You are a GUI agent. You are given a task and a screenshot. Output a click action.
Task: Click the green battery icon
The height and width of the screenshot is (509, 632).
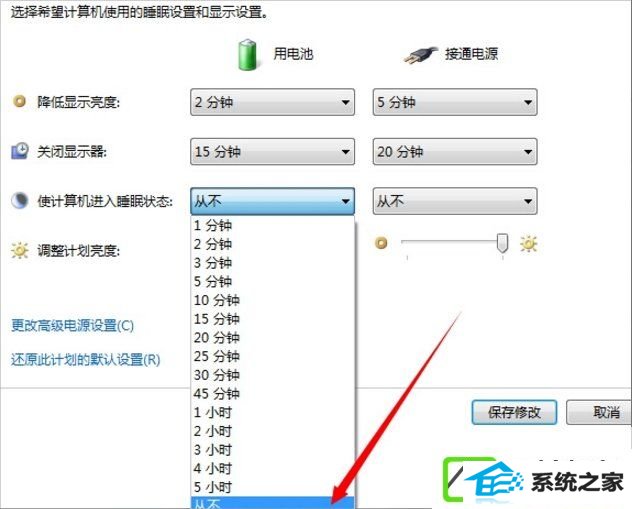pyautogui.click(x=247, y=55)
